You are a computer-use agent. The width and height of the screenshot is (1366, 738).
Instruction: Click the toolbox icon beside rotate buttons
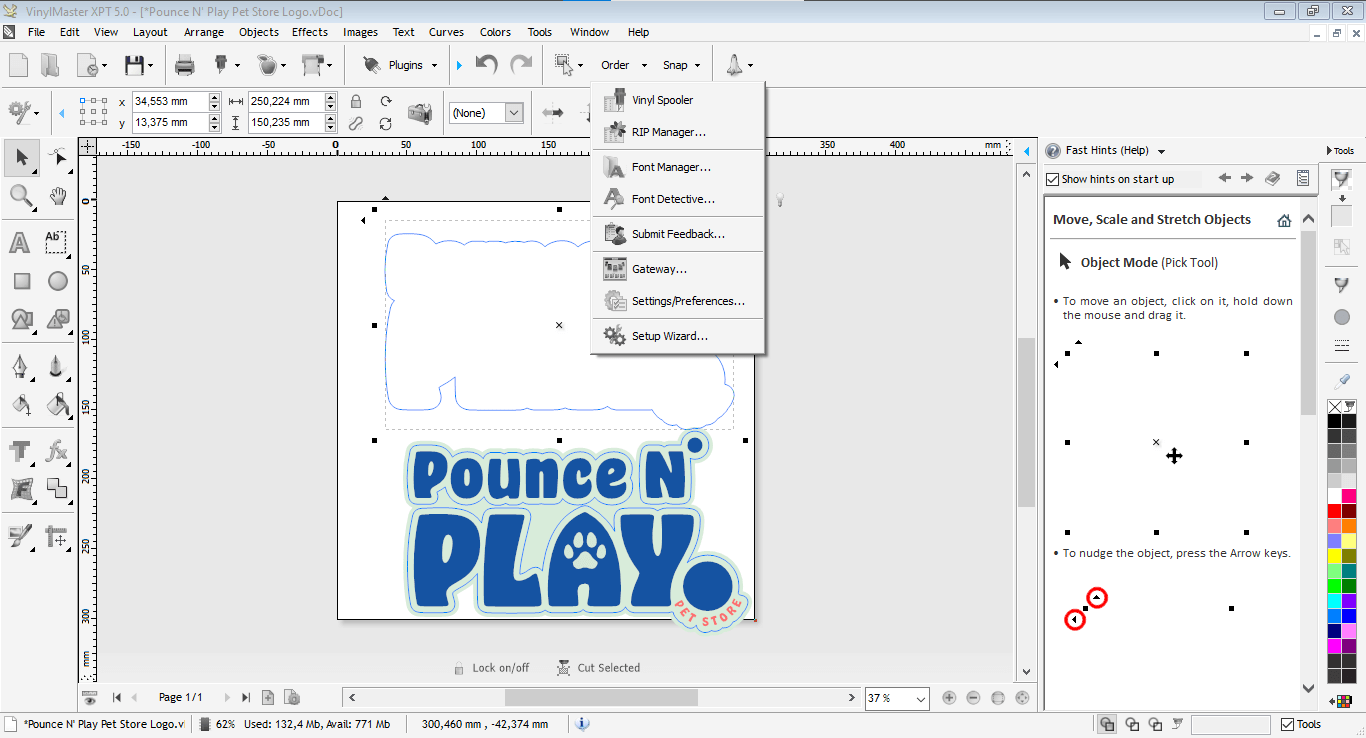coord(420,112)
